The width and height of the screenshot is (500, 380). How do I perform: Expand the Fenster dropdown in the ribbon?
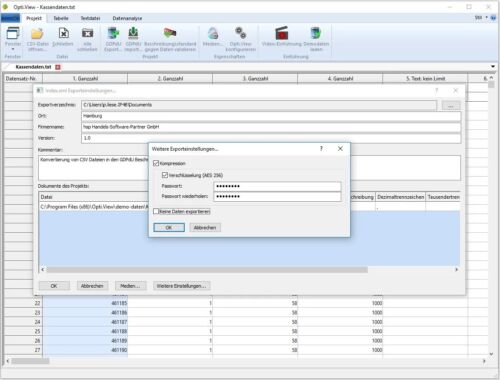tap(13, 49)
